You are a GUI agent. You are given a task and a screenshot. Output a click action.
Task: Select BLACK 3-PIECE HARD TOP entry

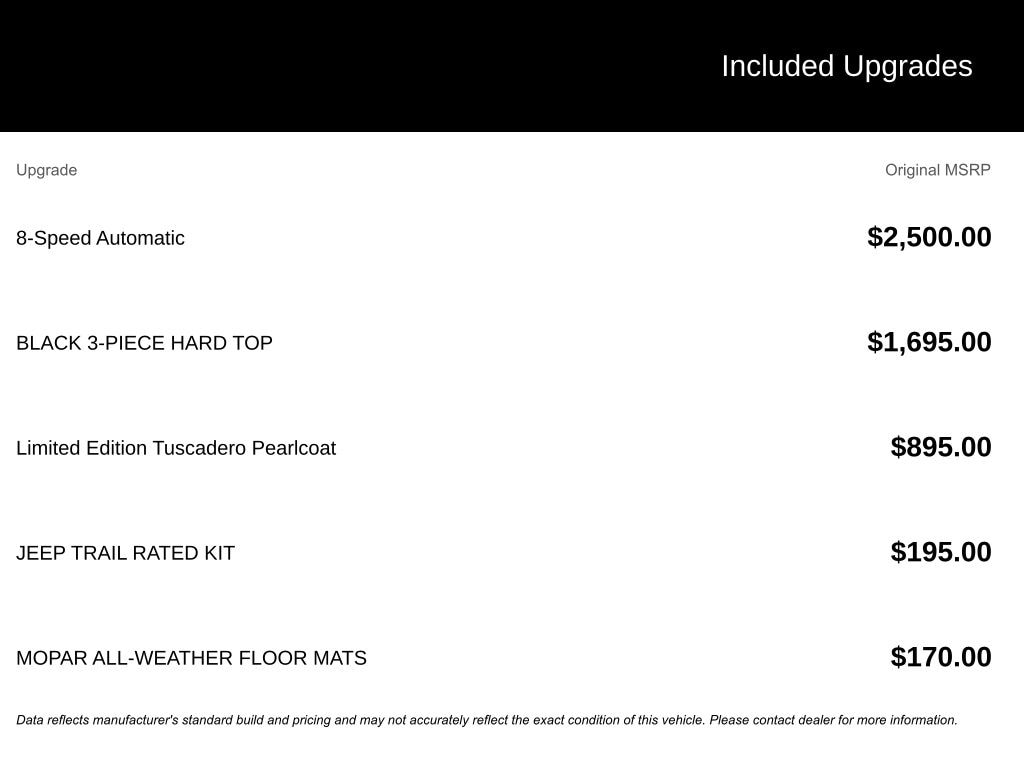(x=144, y=343)
